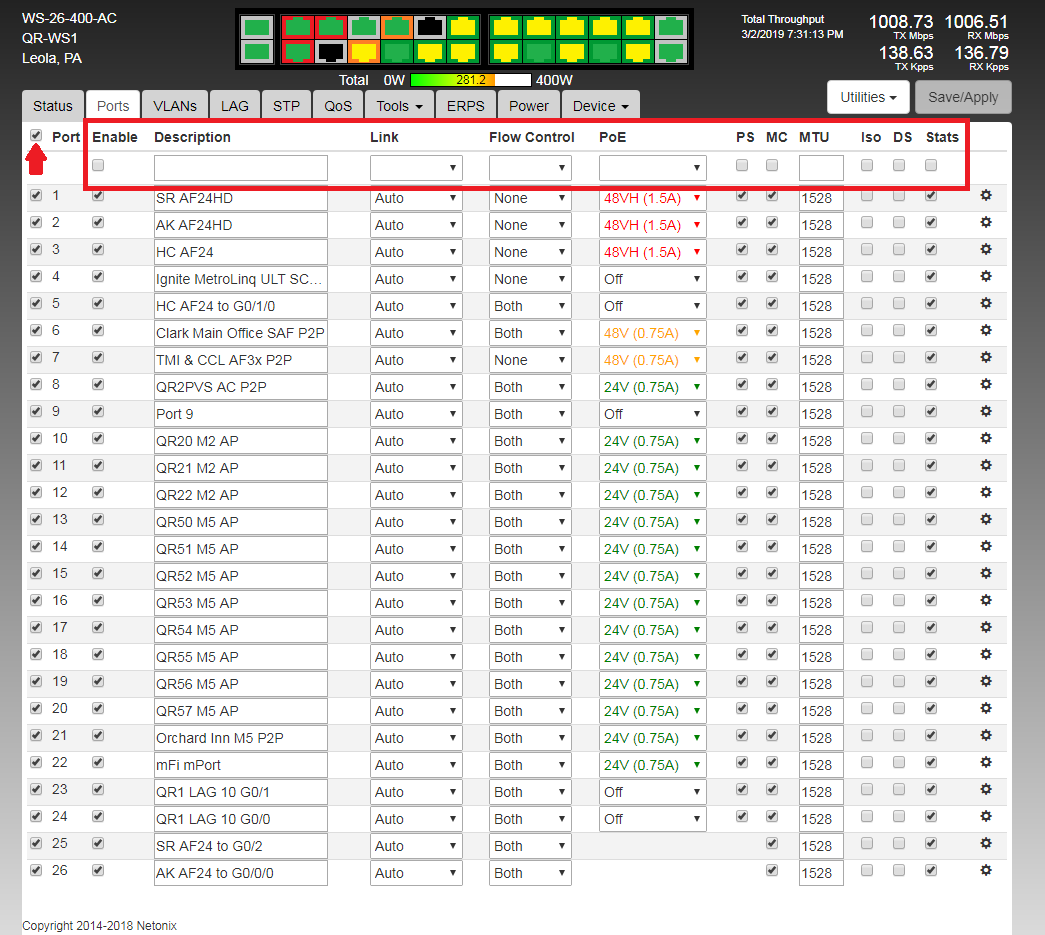This screenshot has width=1045, height=935.
Task: Switch to the VLANs tab
Action: click(x=175, y=106)
